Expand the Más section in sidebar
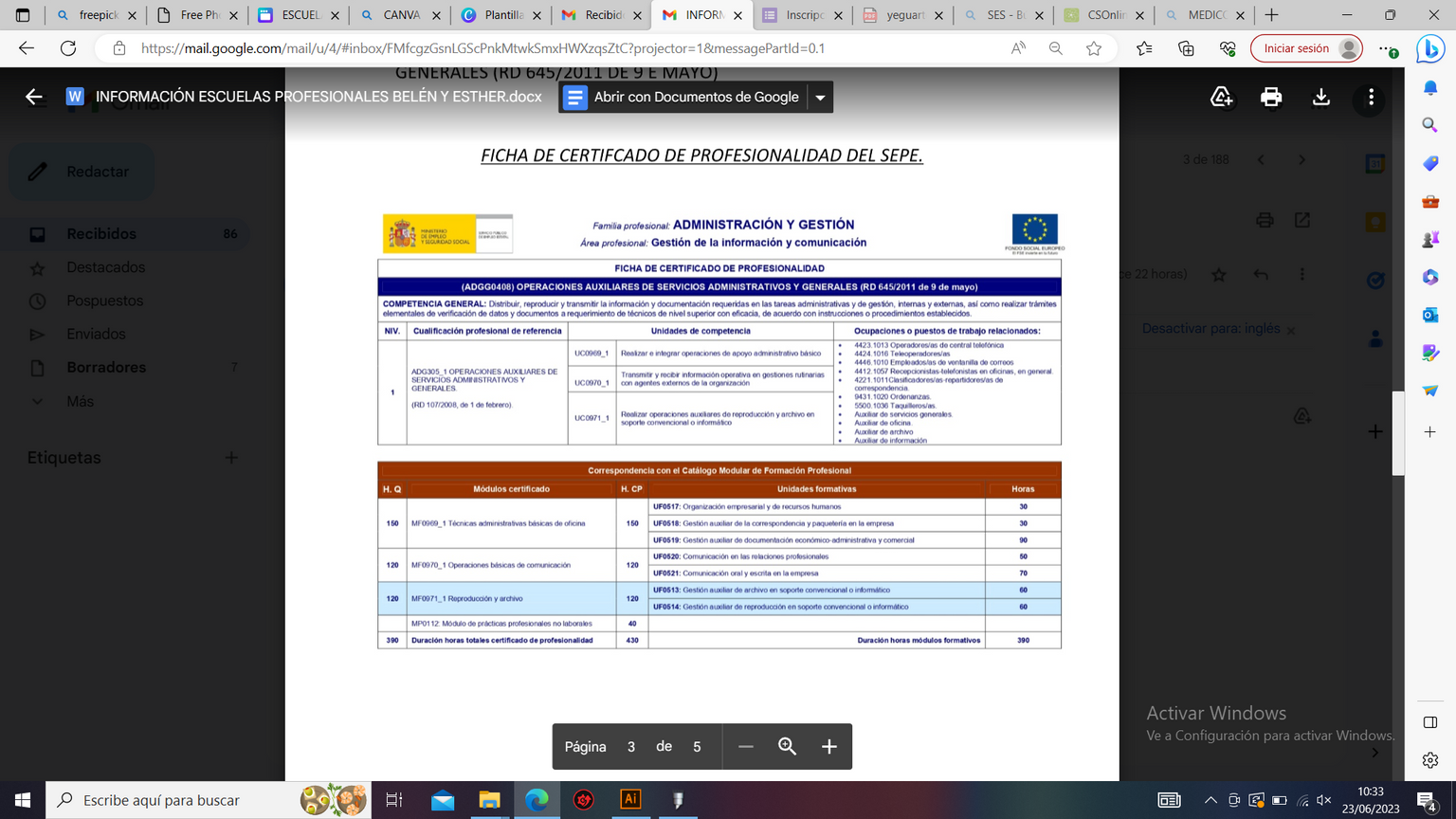This screenshot has height=819, width=1456. [x=80, y=401]
